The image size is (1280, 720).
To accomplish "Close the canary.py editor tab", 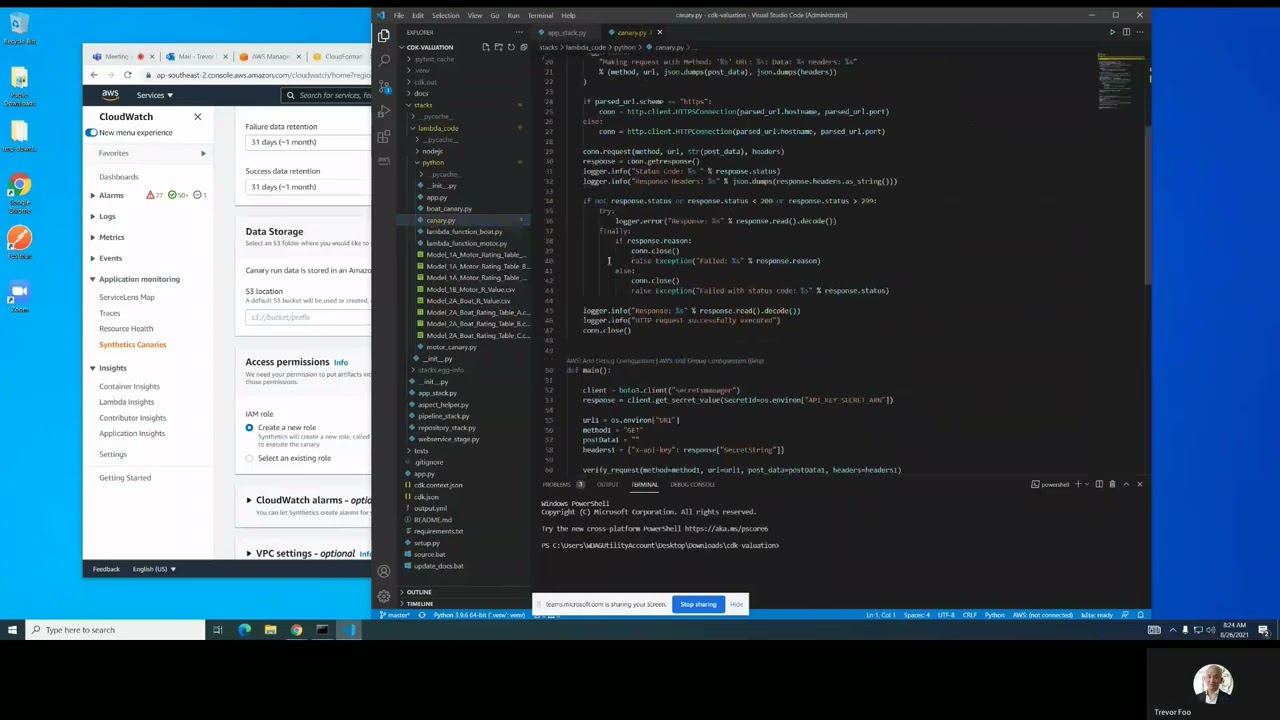I will pos(659,32).
